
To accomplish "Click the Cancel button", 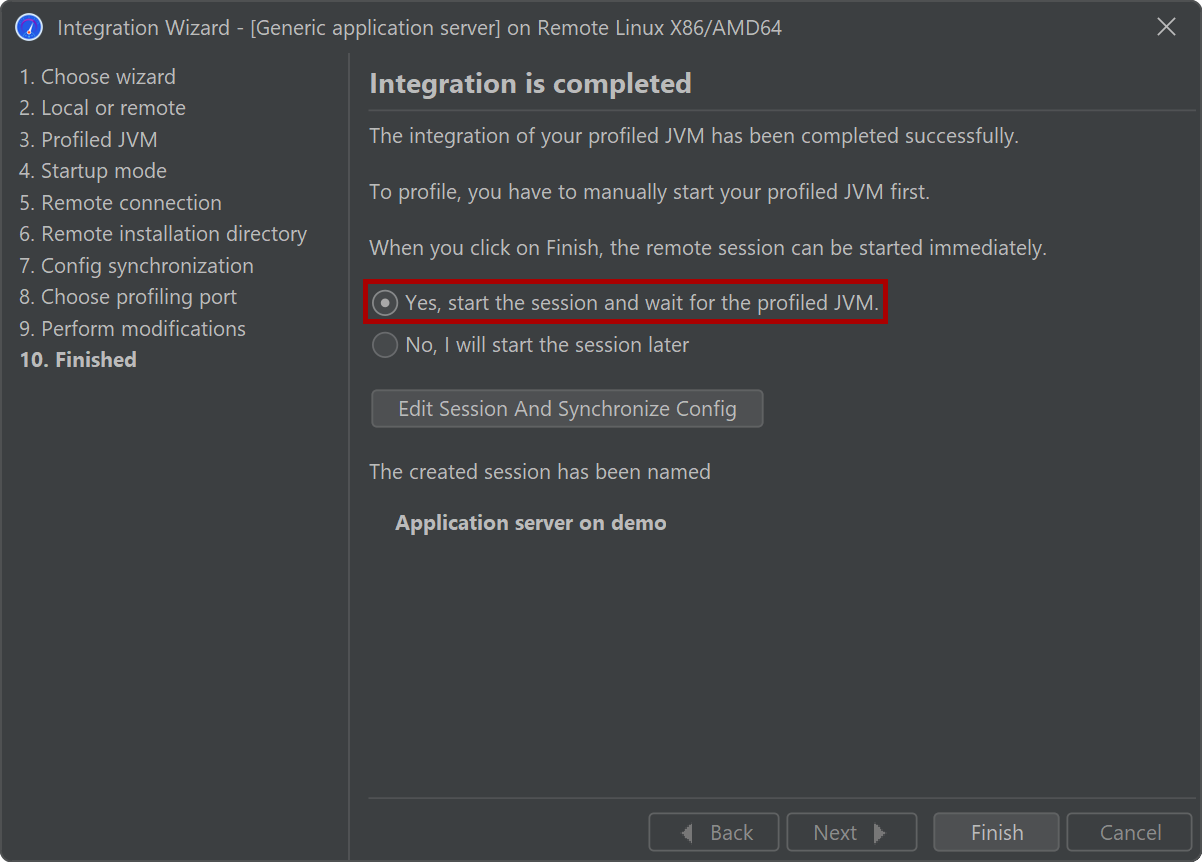I will coord(1130,832).
